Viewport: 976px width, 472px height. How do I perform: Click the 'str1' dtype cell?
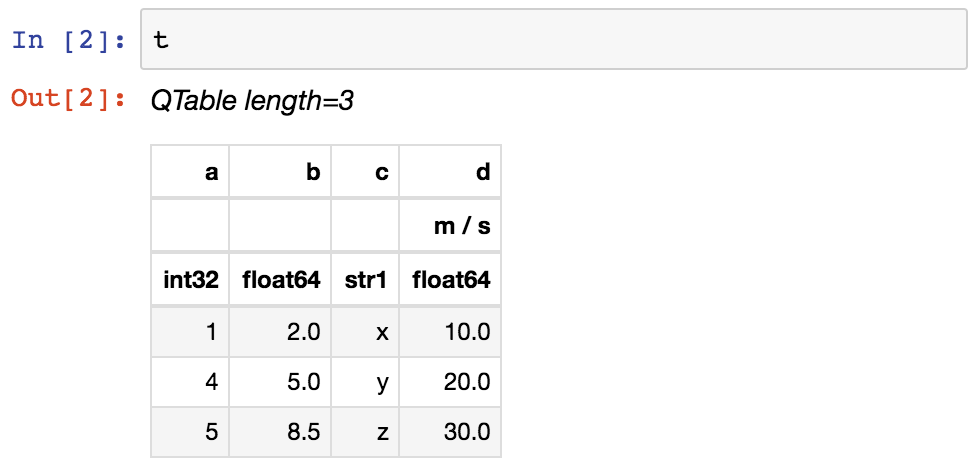(x=365, y=281)
